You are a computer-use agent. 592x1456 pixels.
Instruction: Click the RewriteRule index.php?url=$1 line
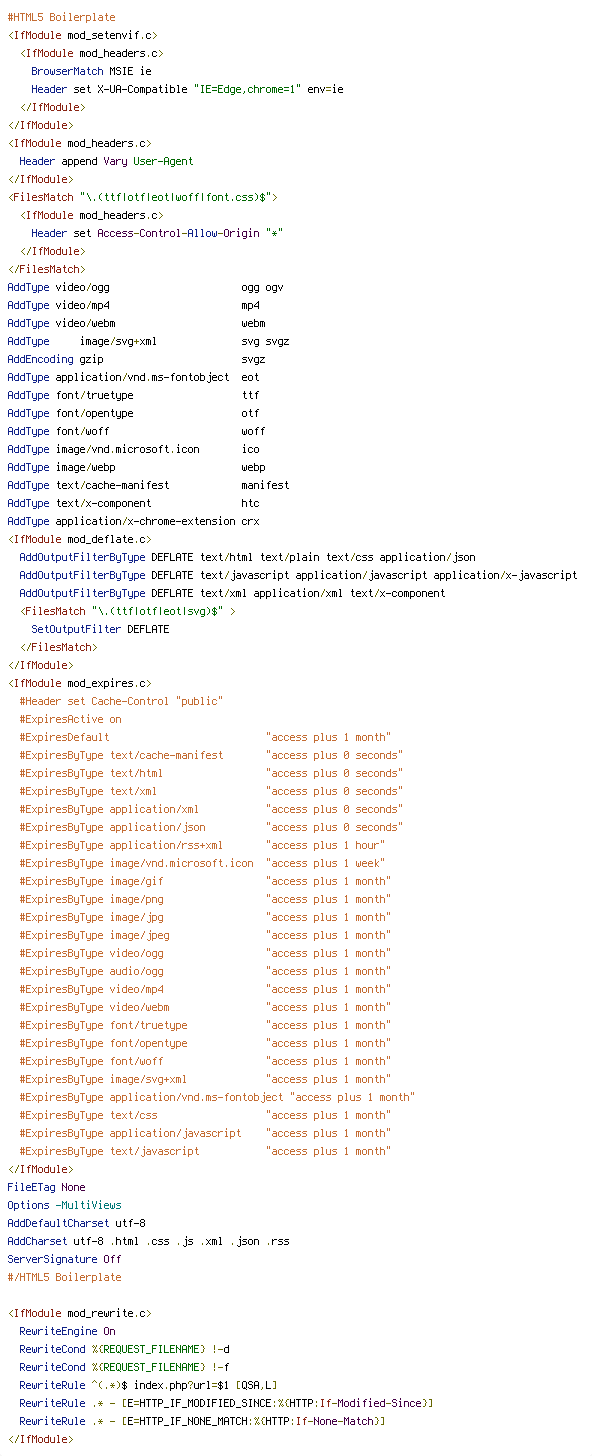(148, 1385)
